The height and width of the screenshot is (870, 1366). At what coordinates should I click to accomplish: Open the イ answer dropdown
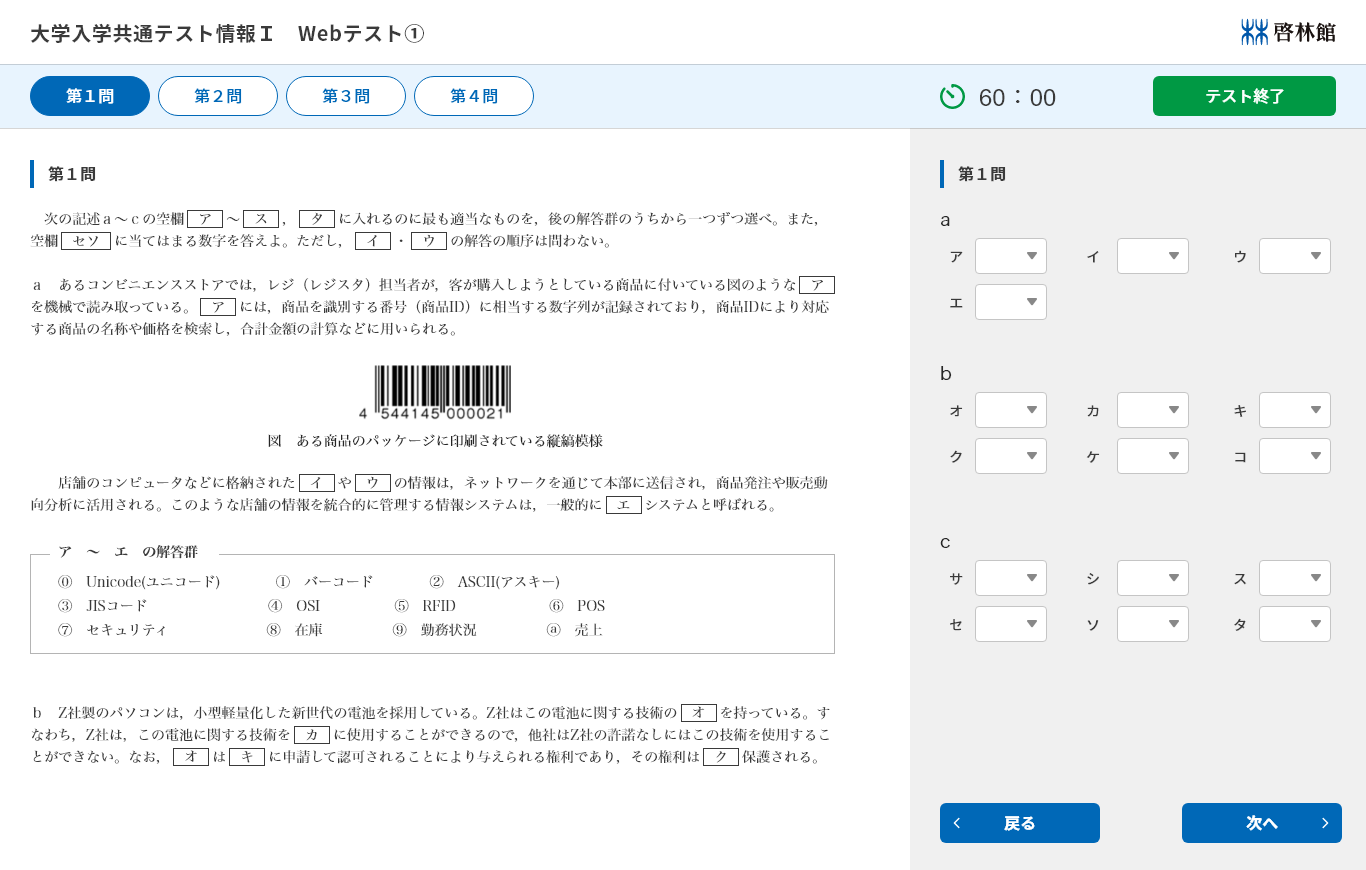pos(1152,256)
